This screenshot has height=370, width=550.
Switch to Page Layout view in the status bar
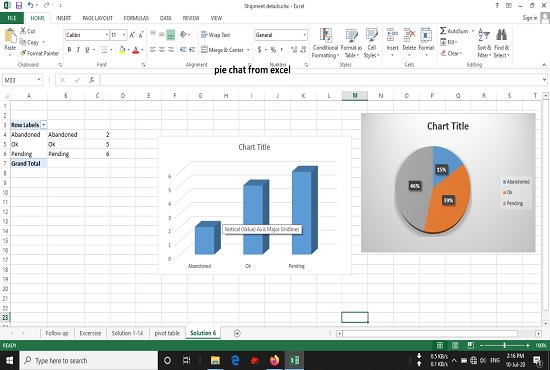click(x=455, y=346)
